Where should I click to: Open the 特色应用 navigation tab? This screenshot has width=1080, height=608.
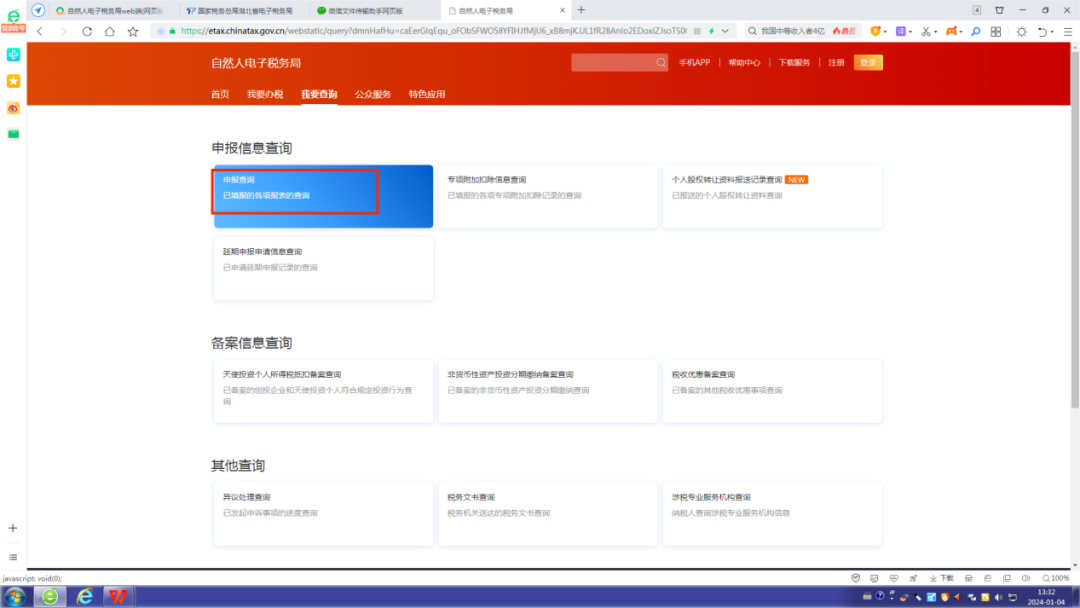427,94
